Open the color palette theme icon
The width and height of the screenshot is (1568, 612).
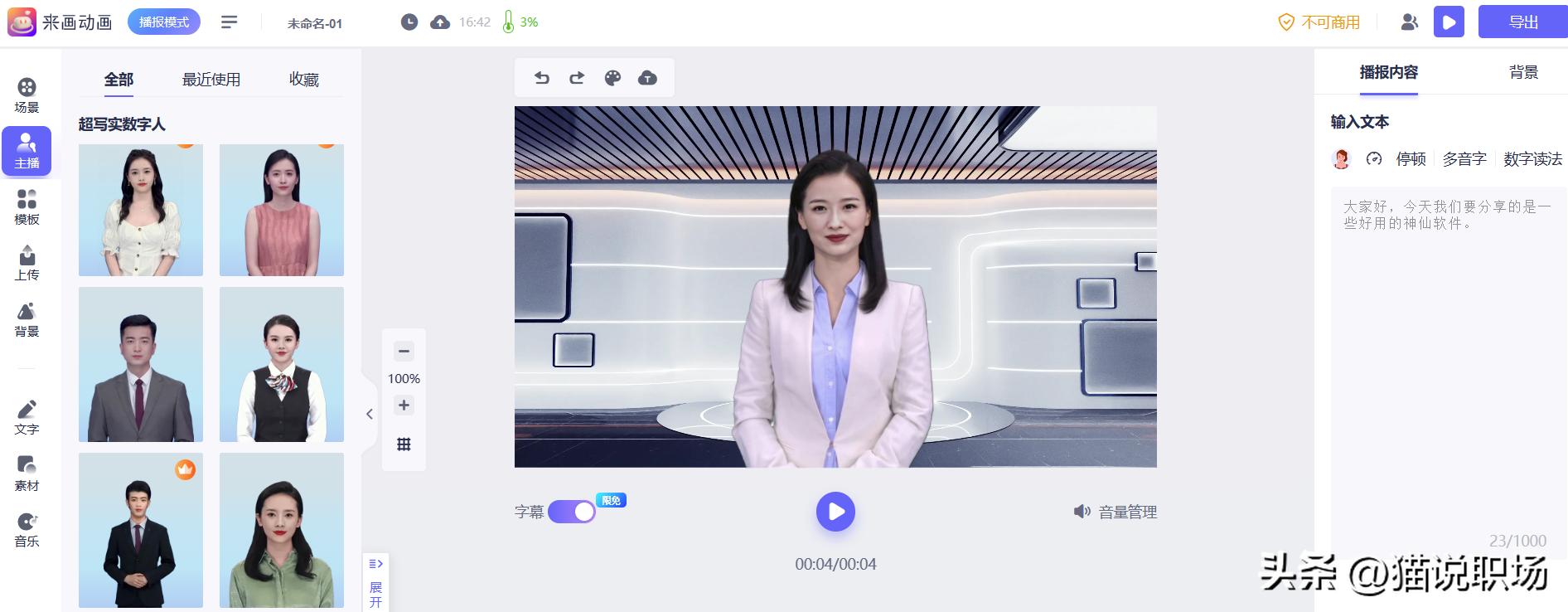[x=612, y=78]
